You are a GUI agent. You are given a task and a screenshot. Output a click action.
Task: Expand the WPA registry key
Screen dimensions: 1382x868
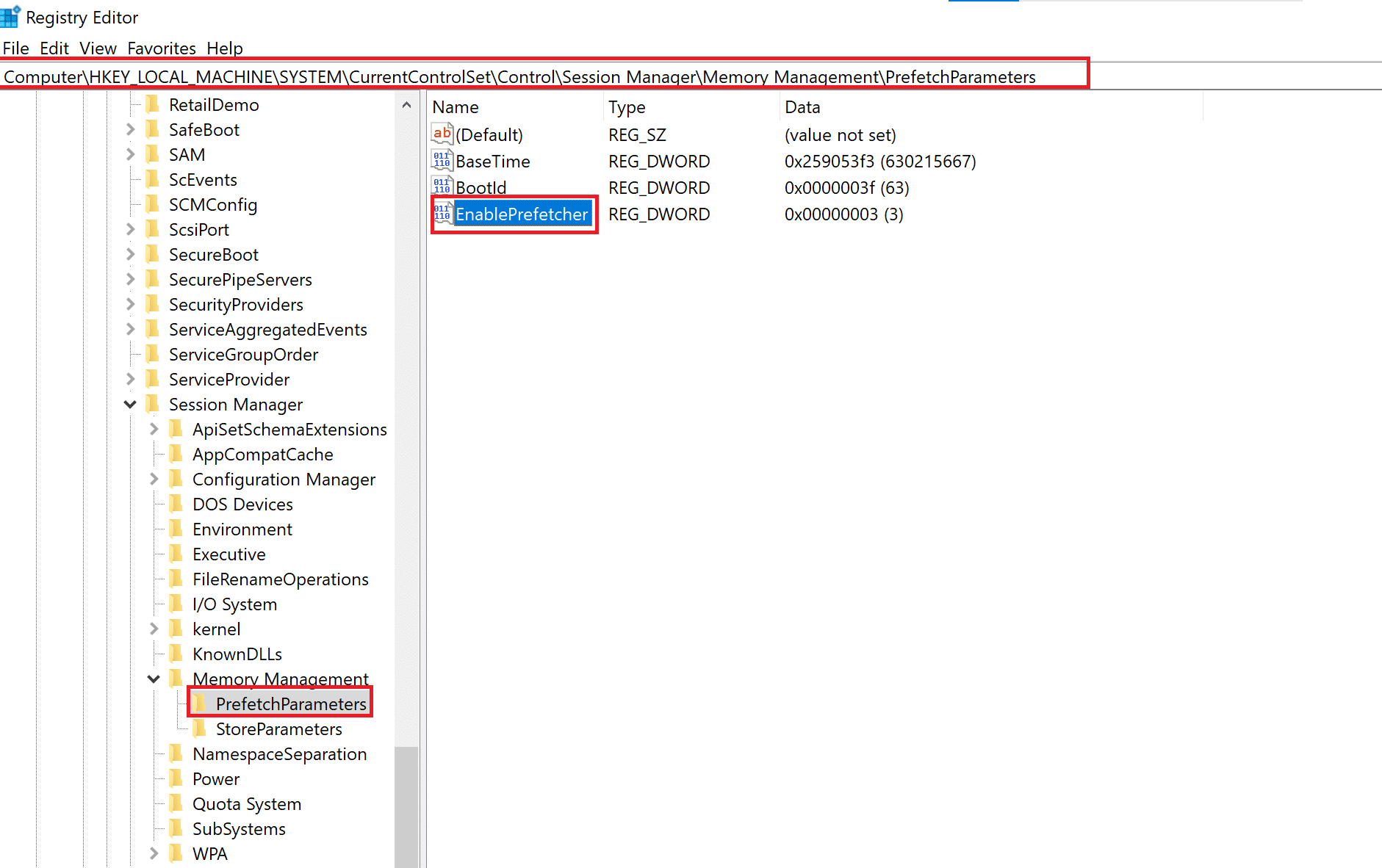pos(154,853)
